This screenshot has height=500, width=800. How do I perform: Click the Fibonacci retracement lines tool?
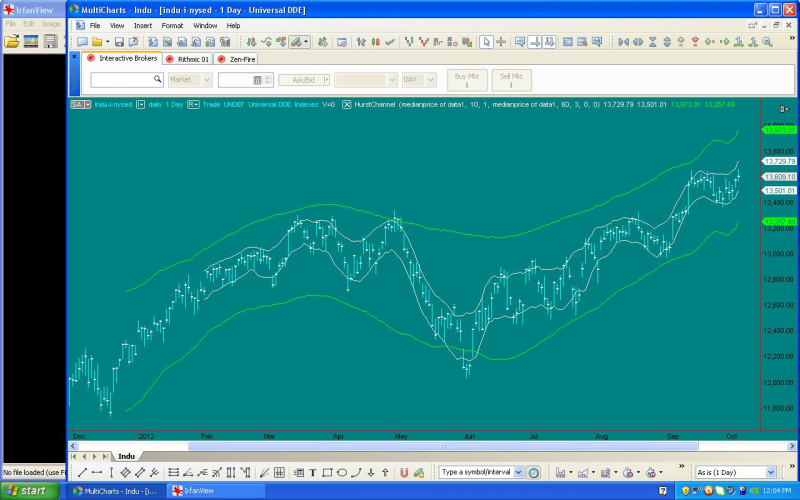tap(173, 472)
